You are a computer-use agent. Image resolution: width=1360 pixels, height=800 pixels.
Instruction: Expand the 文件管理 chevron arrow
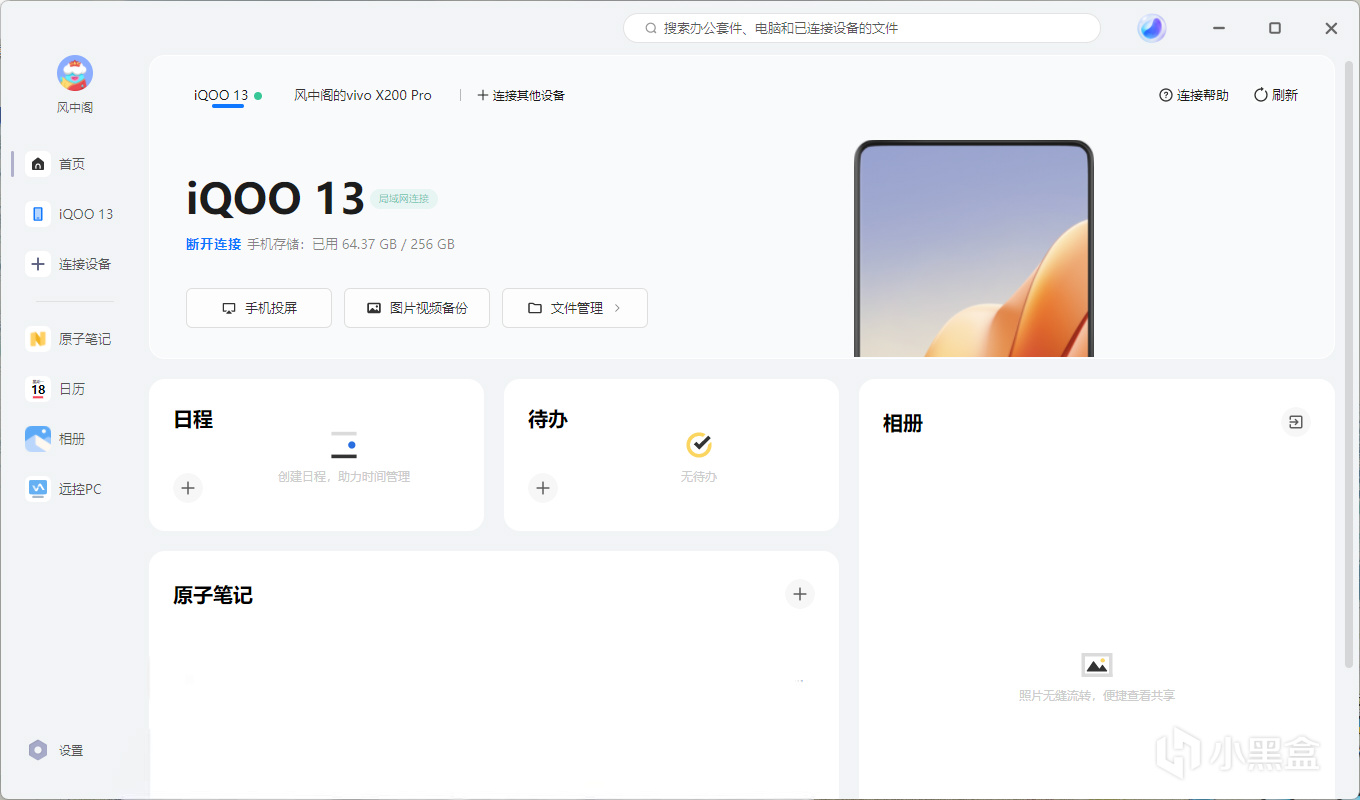click(617, 308)
